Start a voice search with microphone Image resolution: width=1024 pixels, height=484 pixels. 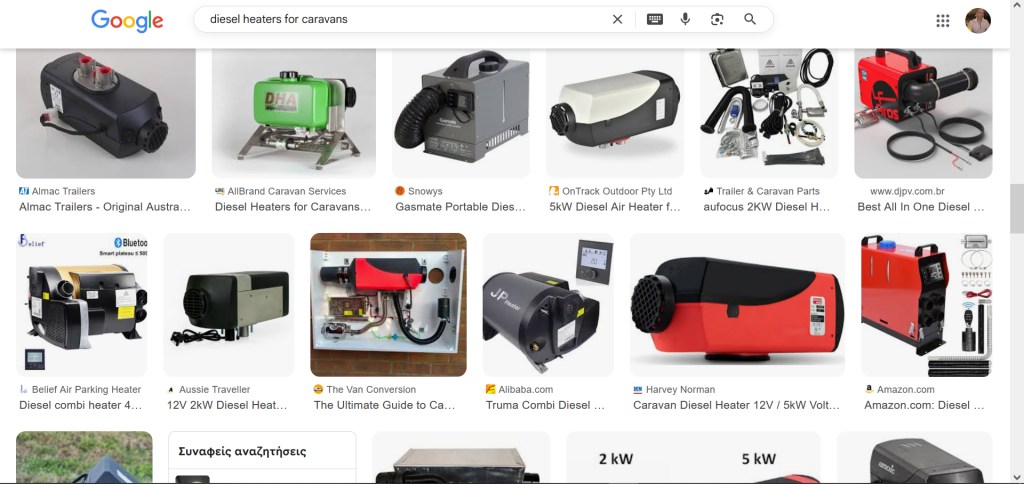click(685, 19)
